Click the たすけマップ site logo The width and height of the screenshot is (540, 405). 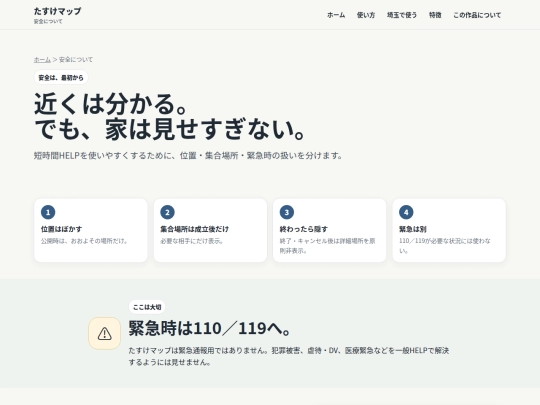[x=58, y=11]
